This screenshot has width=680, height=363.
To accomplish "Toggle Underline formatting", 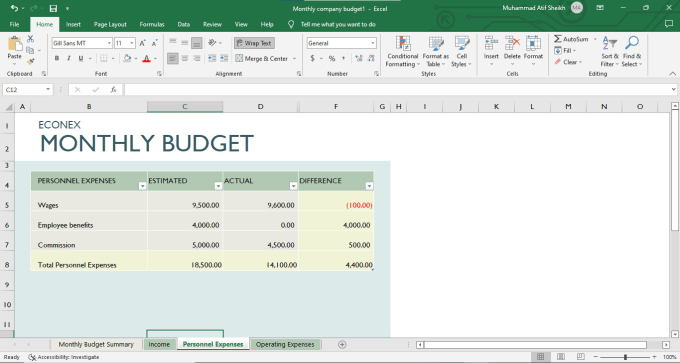I will (81, 58).
